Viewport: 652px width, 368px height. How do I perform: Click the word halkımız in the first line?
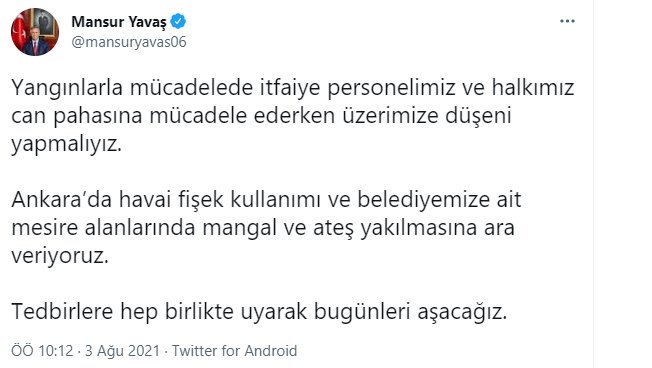533,88
